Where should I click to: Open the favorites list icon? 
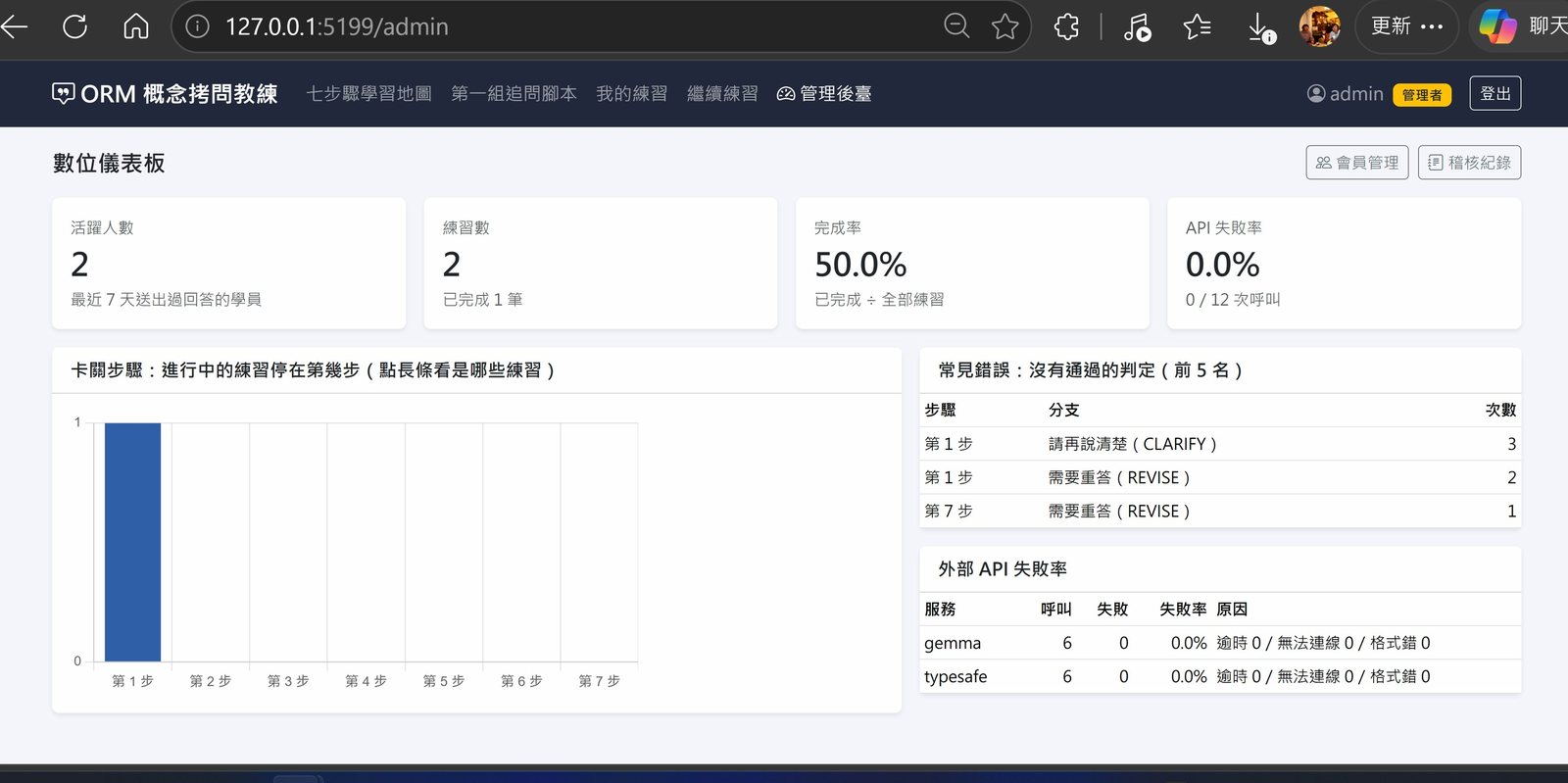click(1197, 26)
